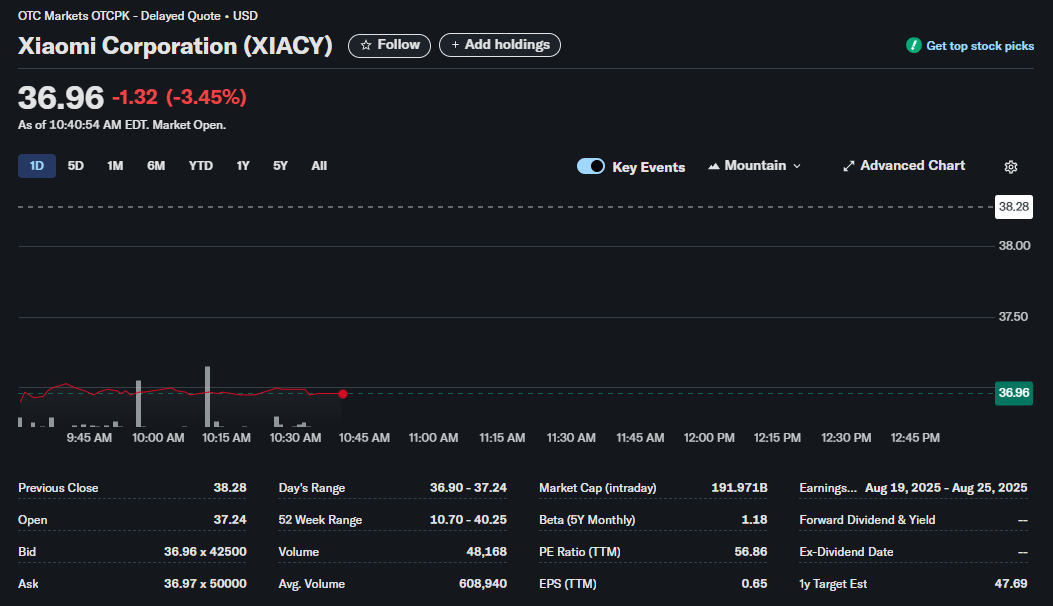Click the Beta (5Y Monthly) label
1053x606 pixels.
pyautogui.click(x=587, y=520)
